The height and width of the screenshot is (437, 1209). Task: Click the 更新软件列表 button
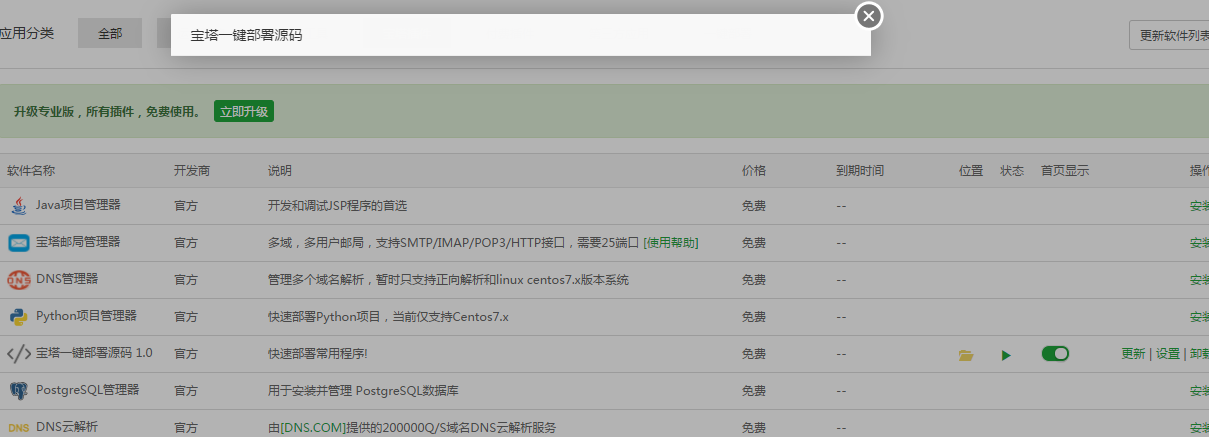1170,35
